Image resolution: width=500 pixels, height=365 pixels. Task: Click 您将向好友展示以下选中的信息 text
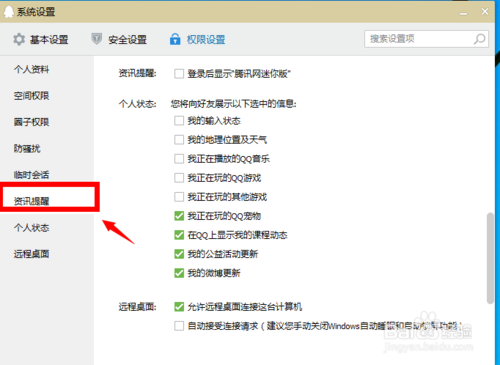pos(233,104)
